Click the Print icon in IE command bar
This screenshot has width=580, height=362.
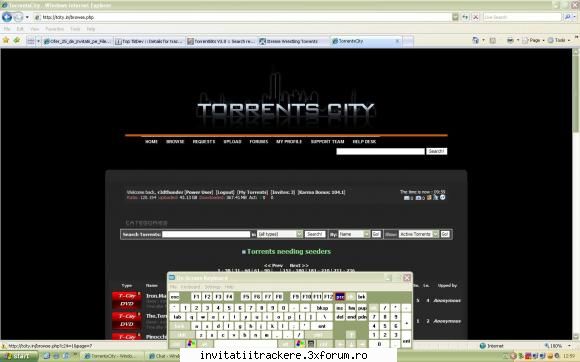510,40
